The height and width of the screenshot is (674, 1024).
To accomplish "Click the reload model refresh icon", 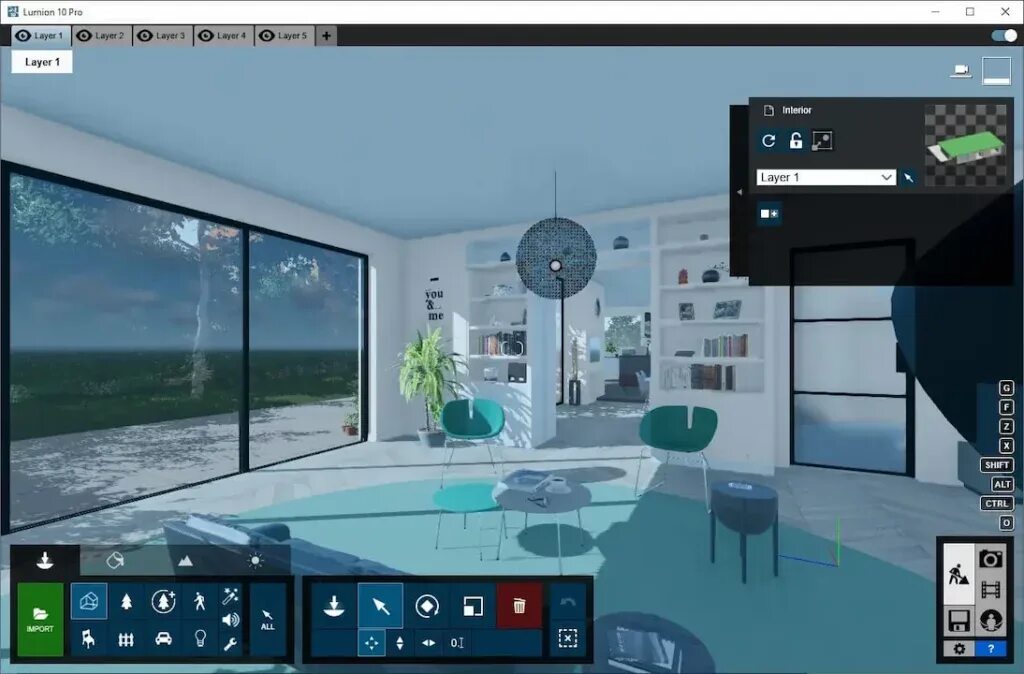I will click(x=769, y=140).
